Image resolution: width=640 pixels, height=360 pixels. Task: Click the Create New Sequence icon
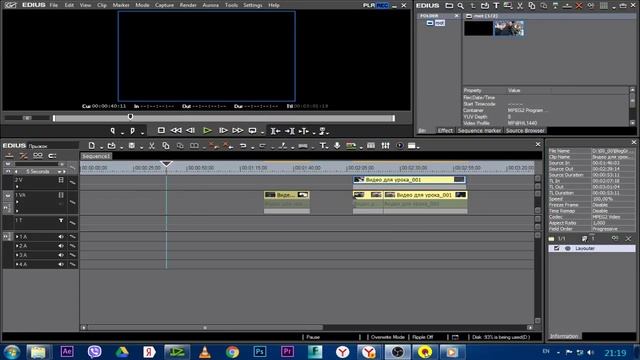point(92,146)
